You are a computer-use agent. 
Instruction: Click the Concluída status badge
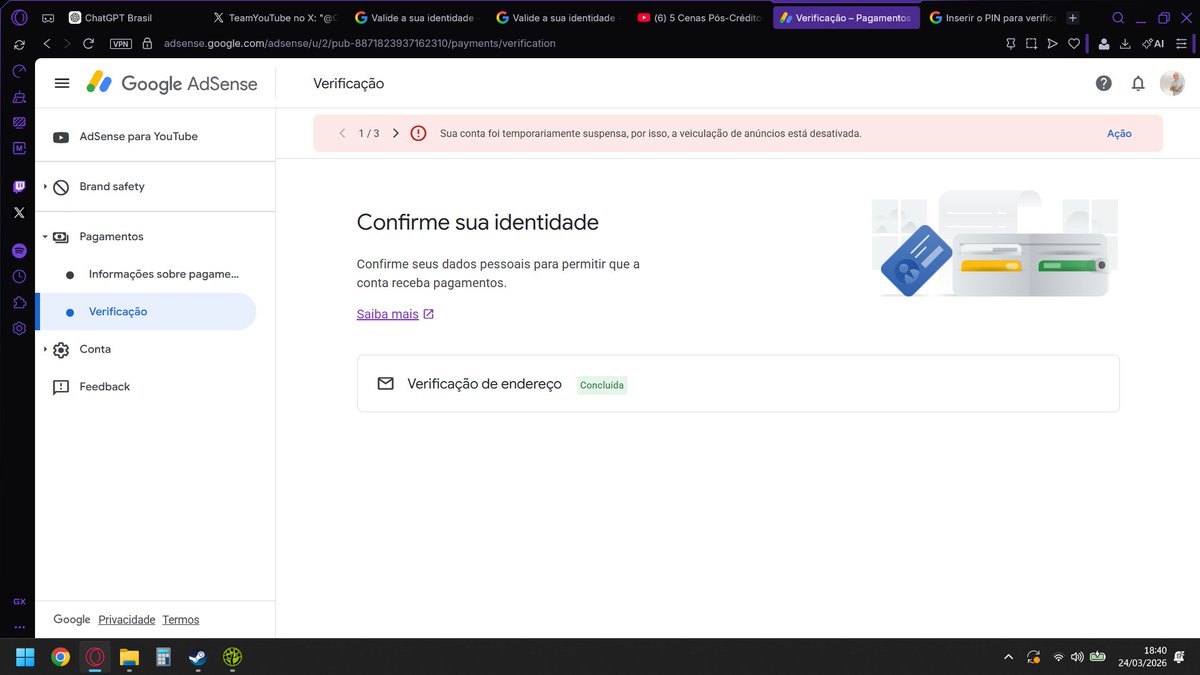(602, 385)
